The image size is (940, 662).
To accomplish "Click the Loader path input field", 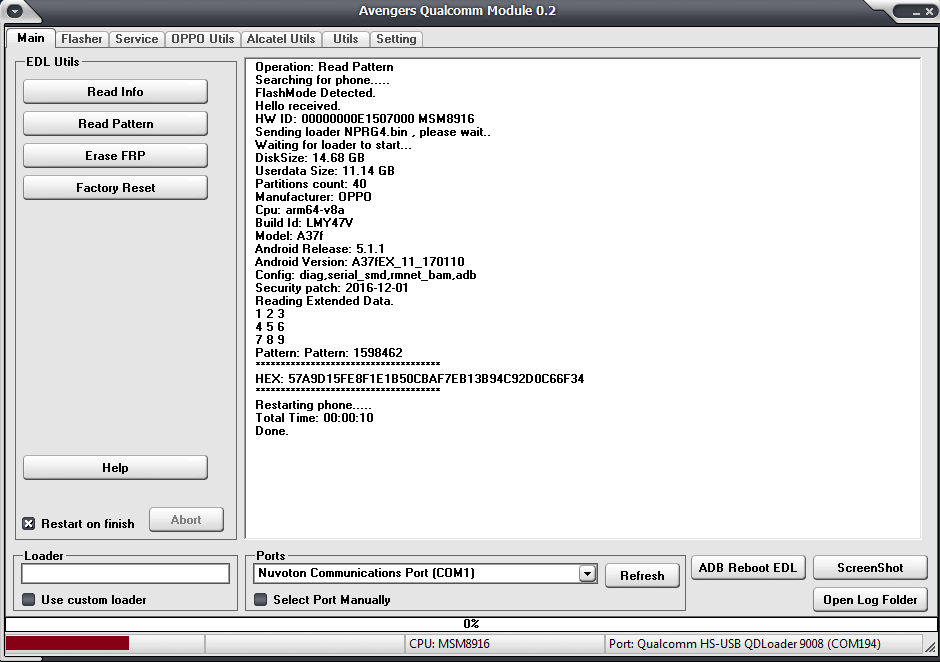I will coord(125,573).
